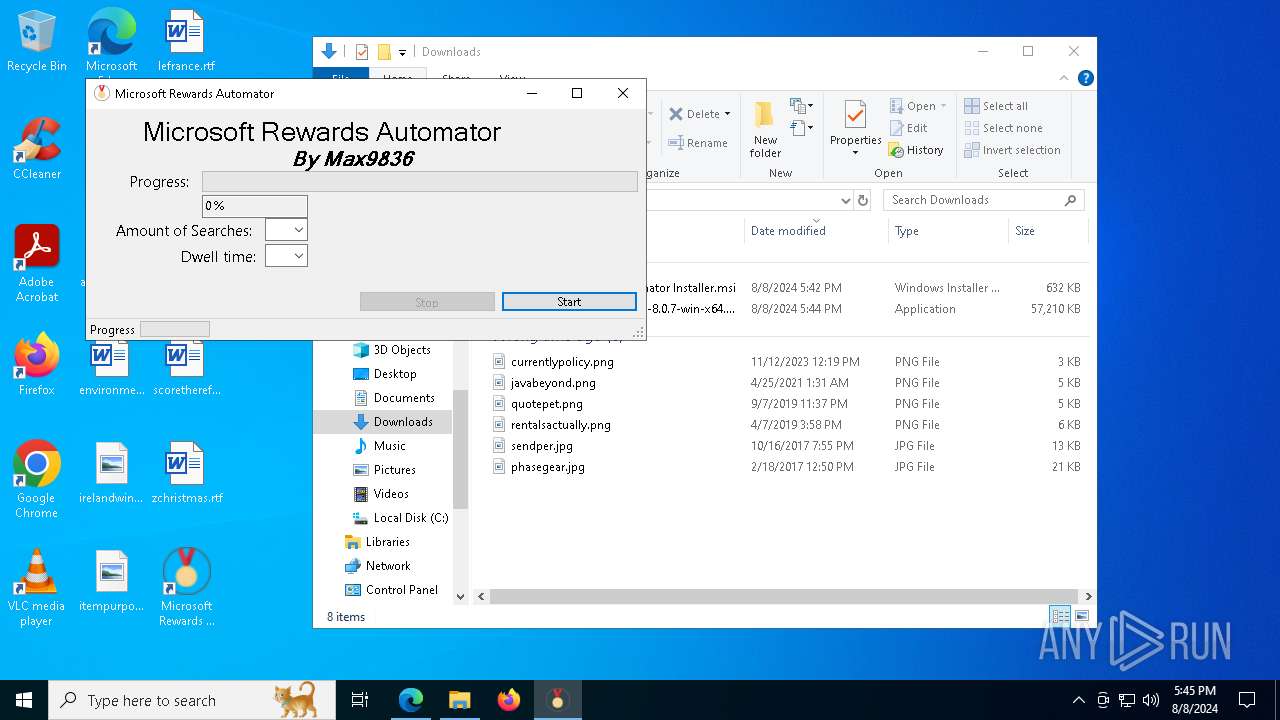
Task: Click the main Progress bar in Rewards Automator
Action: (x=420, y=181)
